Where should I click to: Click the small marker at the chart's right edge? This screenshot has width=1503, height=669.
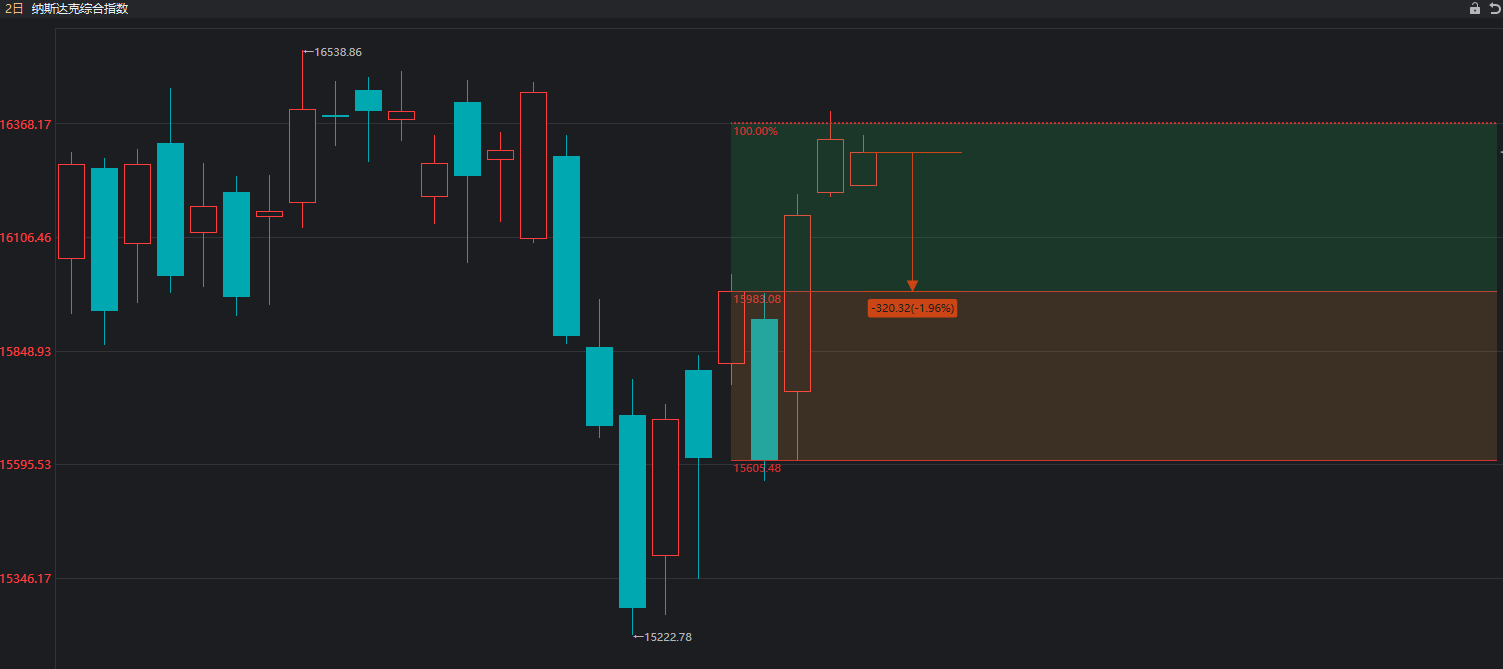pyautogui.click(x=1500, y=152)
